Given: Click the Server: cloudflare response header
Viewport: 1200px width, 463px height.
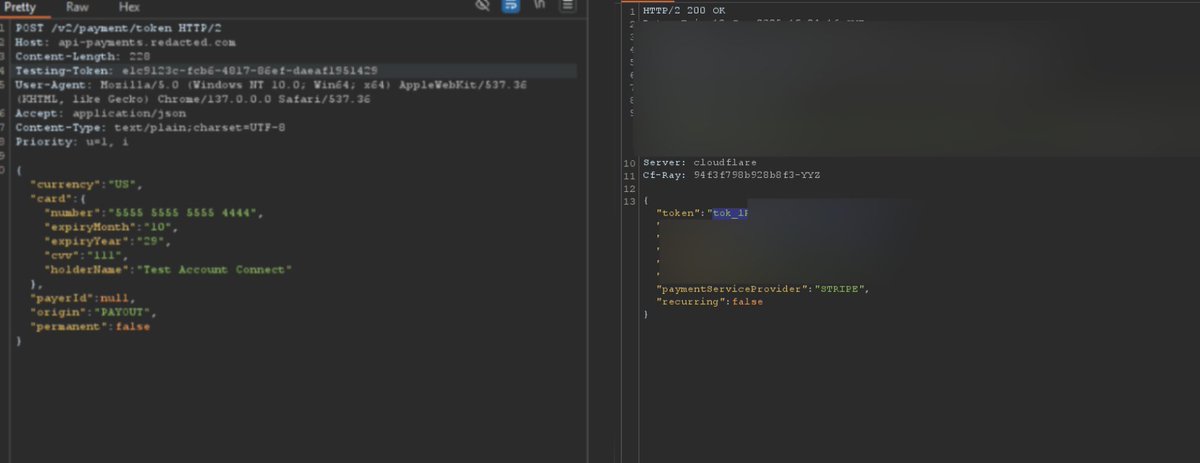Looking at the screenshot, I should [x=699, y=162].
